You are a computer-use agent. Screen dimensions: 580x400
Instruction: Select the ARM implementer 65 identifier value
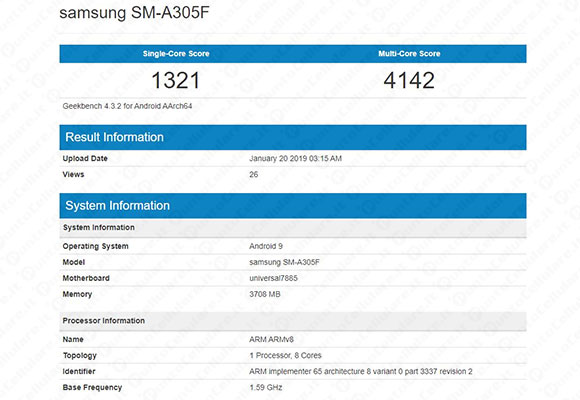coord(361,372)
